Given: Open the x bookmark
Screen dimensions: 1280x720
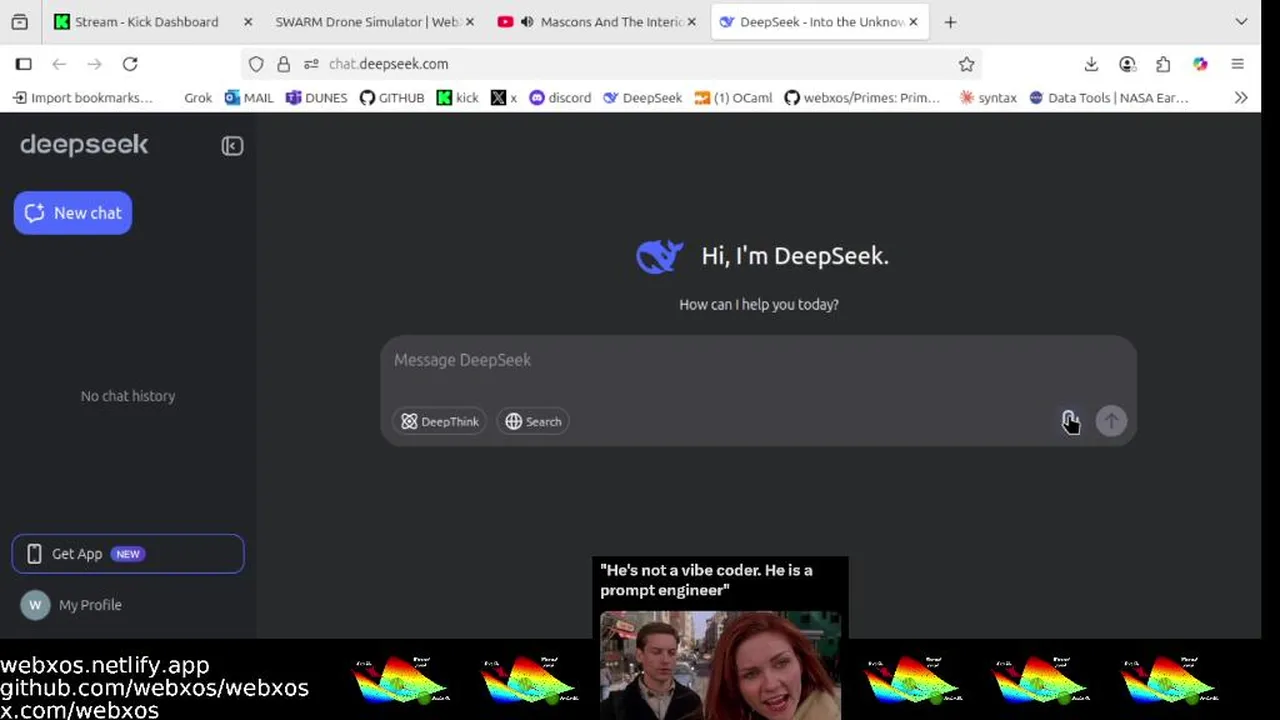Looking at the screenshot, I should click(x=504, y=98).
